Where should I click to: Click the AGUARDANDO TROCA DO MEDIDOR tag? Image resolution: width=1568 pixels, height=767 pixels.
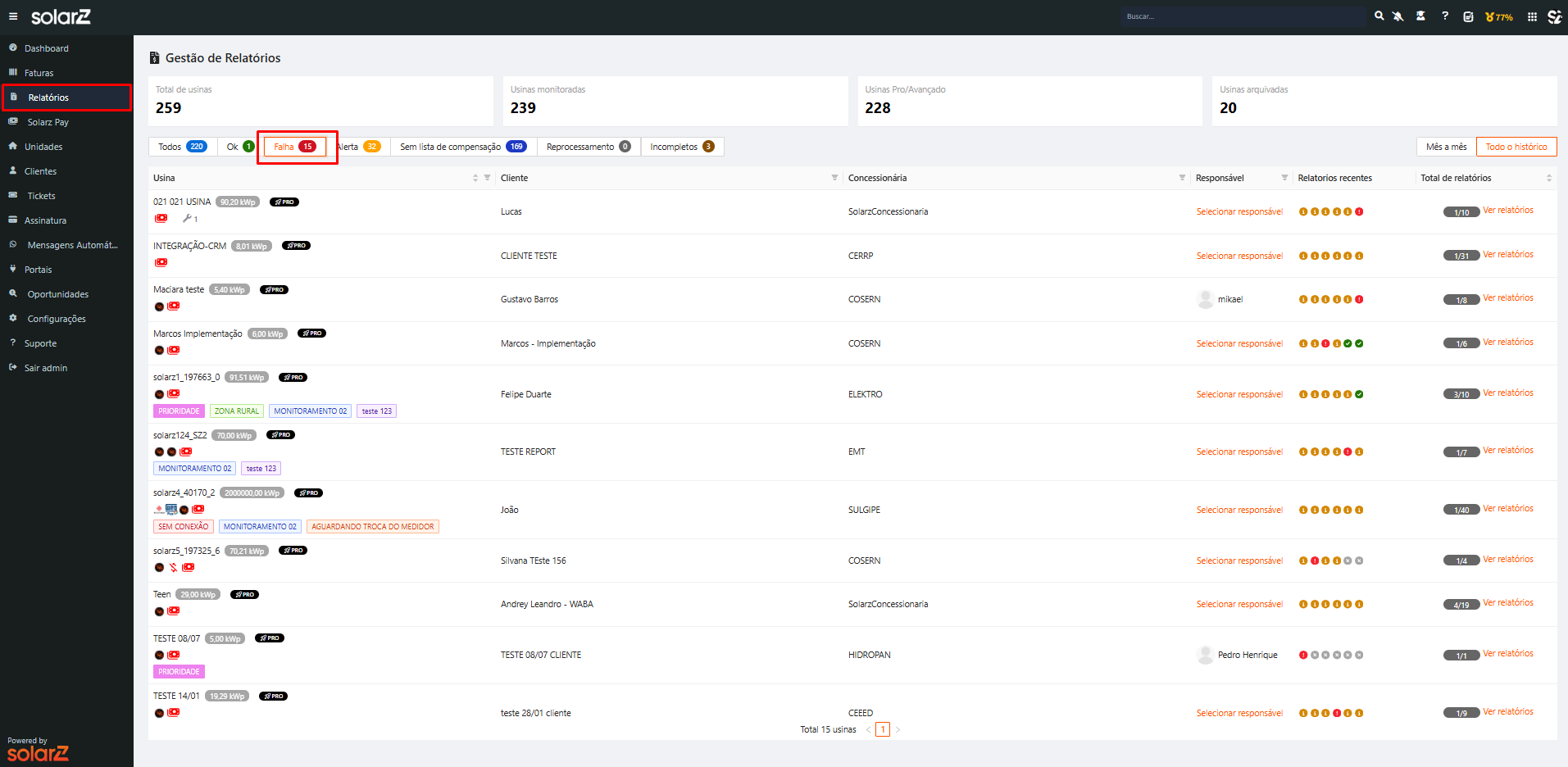click(x=373, y=527)
